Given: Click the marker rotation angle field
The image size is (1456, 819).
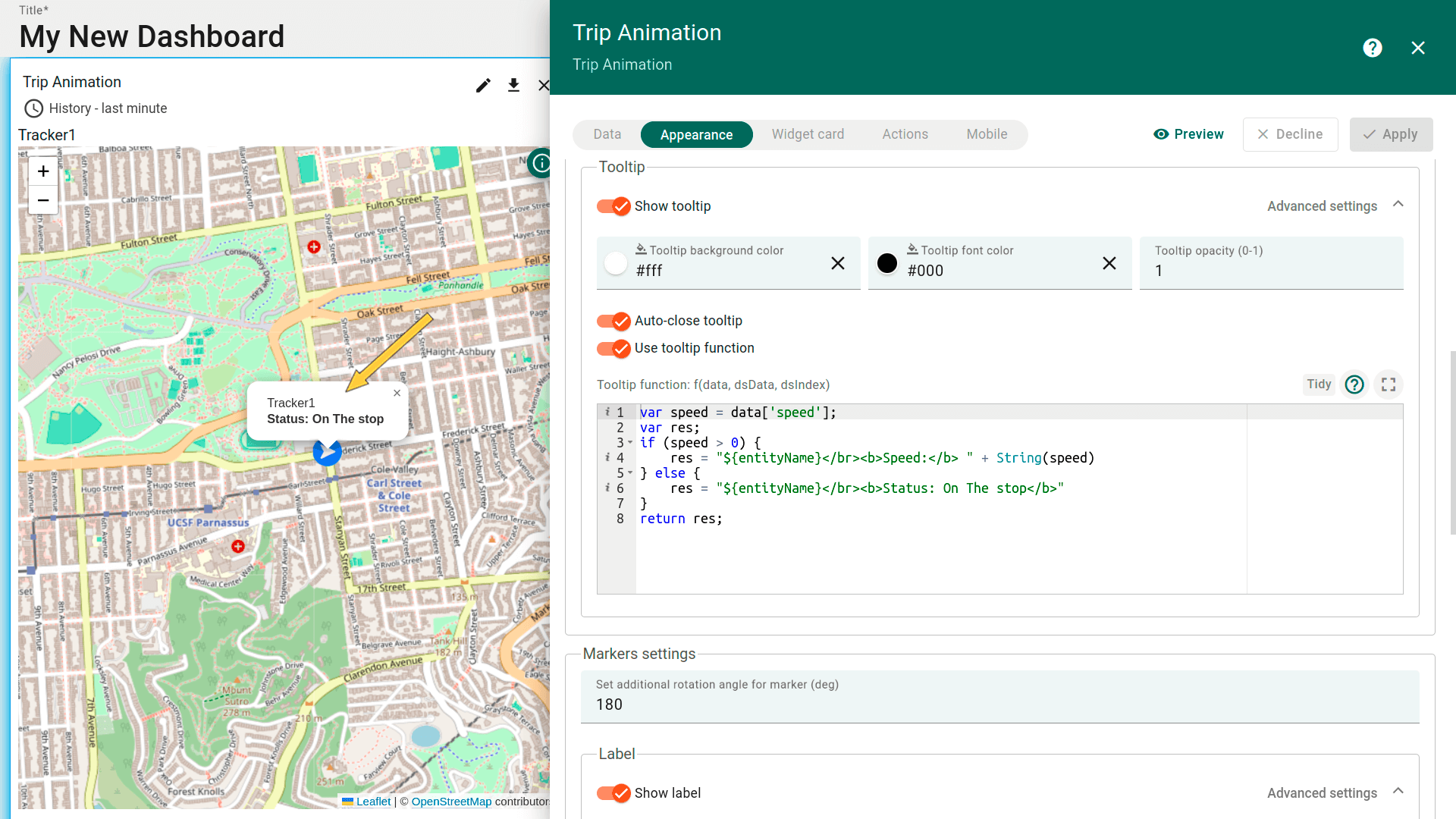Looking at the screenshot, I should (x=999, y=696).
